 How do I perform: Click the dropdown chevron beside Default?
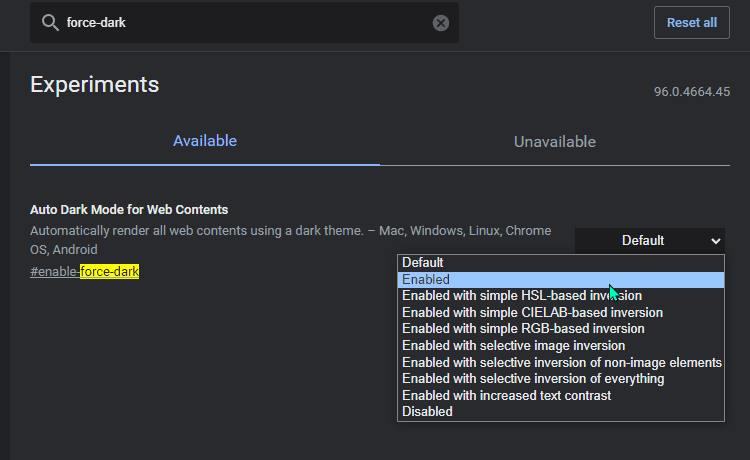pyautogui.click(x=716, y=241)
